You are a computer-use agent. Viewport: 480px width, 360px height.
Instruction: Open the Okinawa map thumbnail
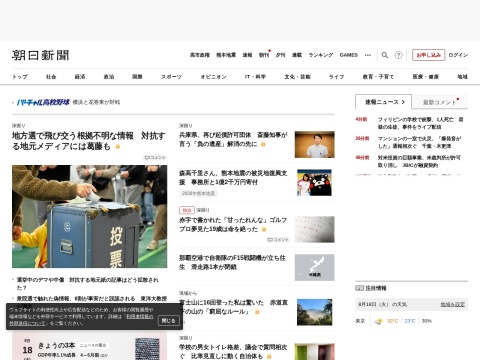[x=314, y=267]
